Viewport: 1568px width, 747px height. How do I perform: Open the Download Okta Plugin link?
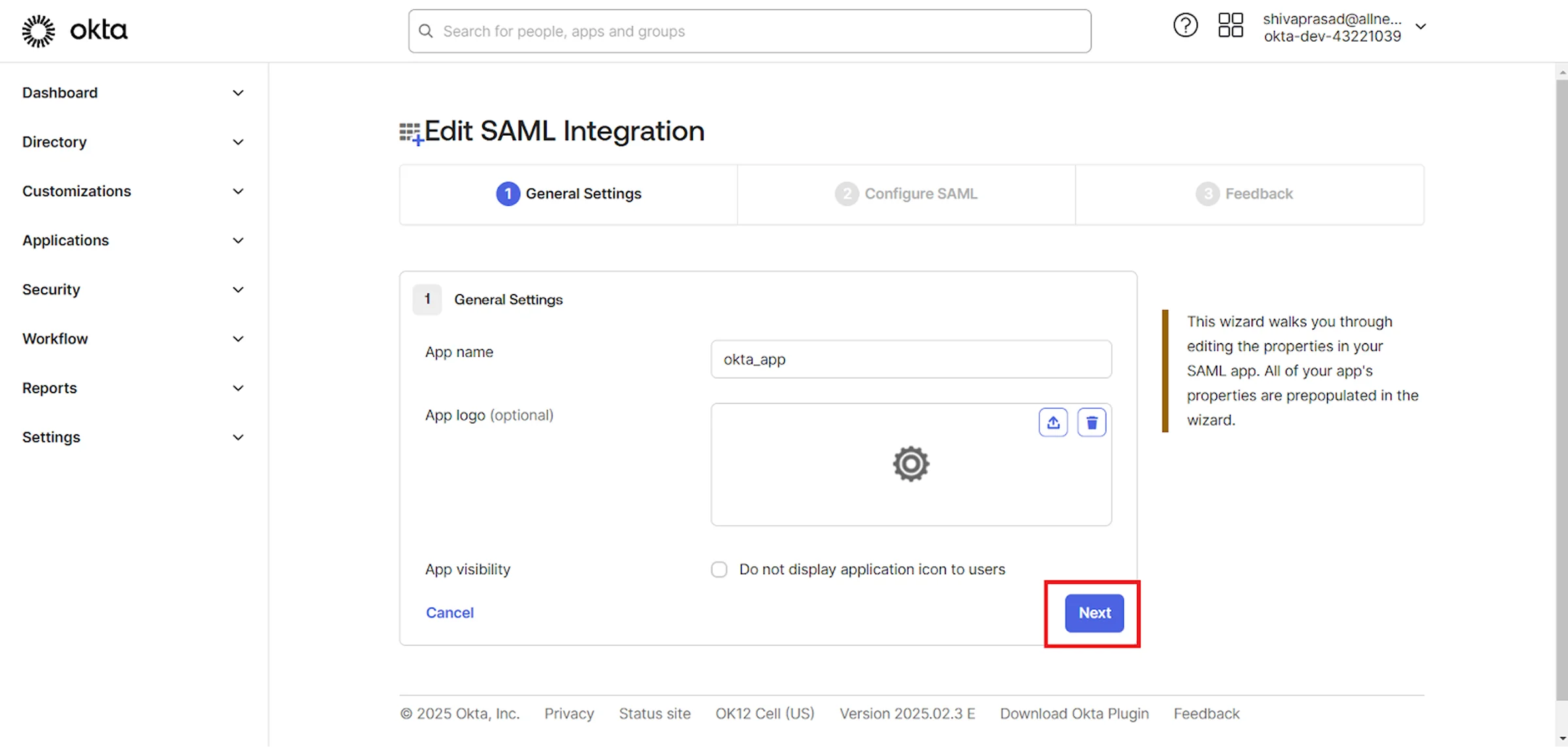tap(1074, 714)
